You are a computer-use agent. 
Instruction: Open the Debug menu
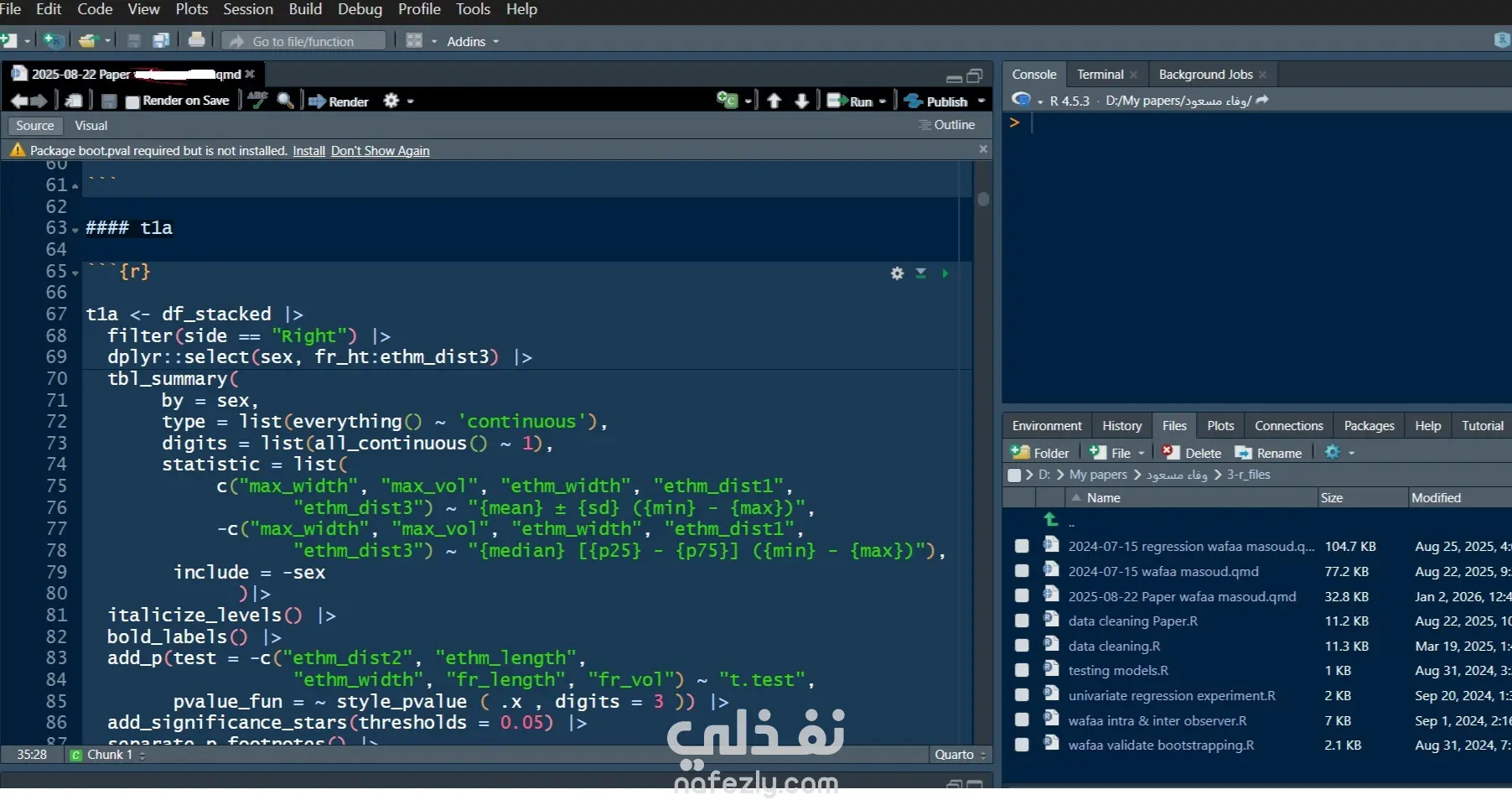360,9
